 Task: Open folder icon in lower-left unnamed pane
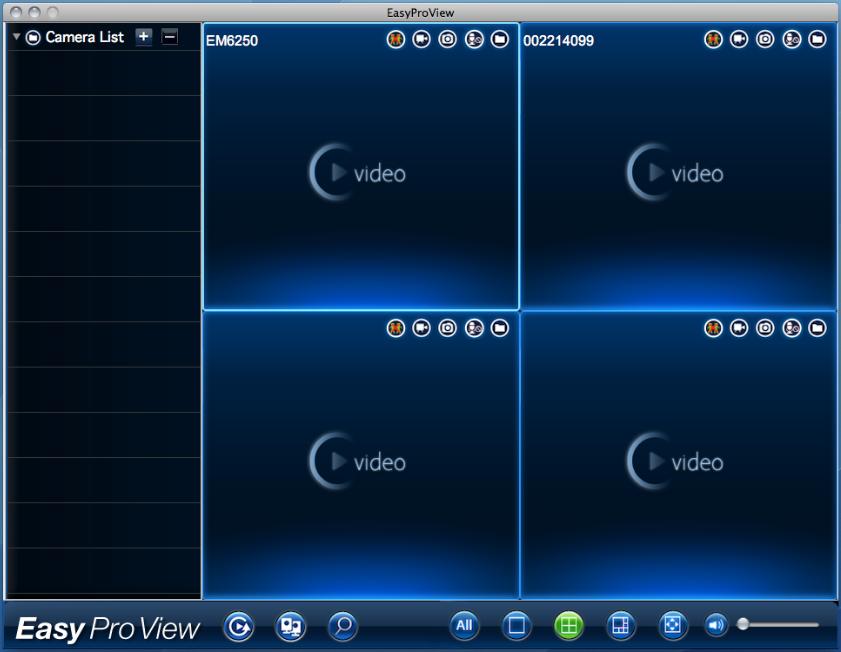point(500,328)
